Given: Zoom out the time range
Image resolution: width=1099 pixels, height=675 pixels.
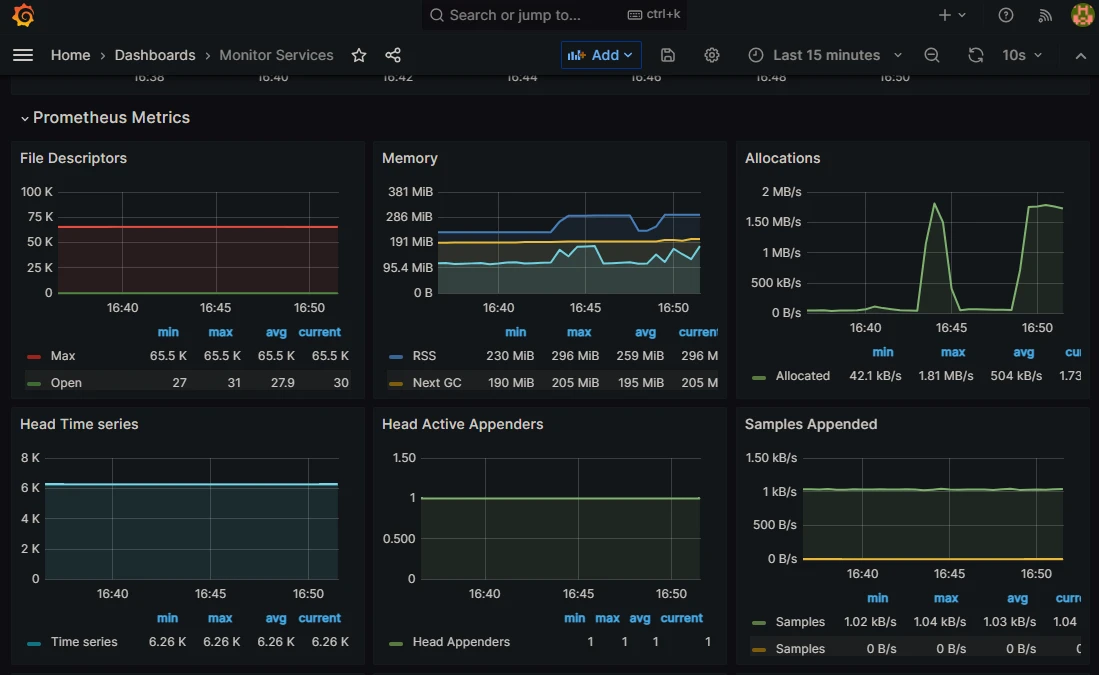Looking at the screenshot, I should (x=932, y=55).
